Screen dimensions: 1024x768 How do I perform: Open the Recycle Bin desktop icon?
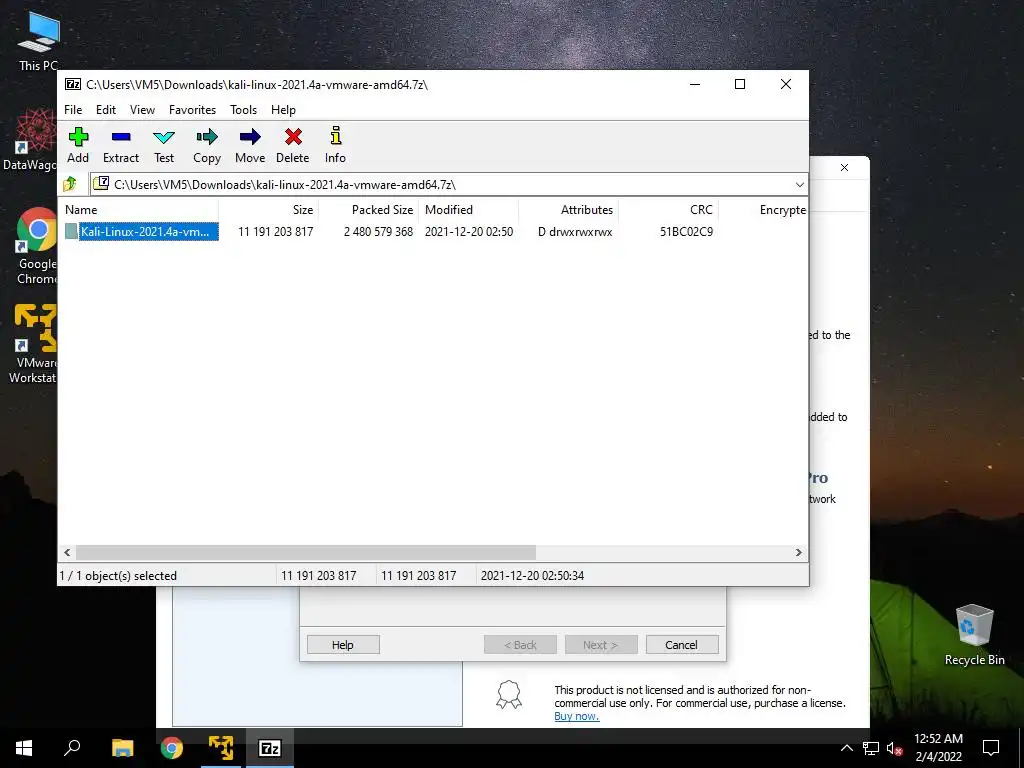click(974, 635)
